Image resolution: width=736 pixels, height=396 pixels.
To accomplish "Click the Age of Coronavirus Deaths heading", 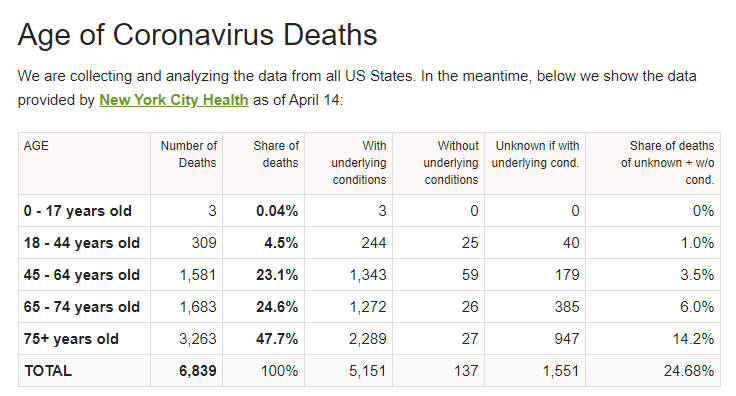I will [197, 34].
